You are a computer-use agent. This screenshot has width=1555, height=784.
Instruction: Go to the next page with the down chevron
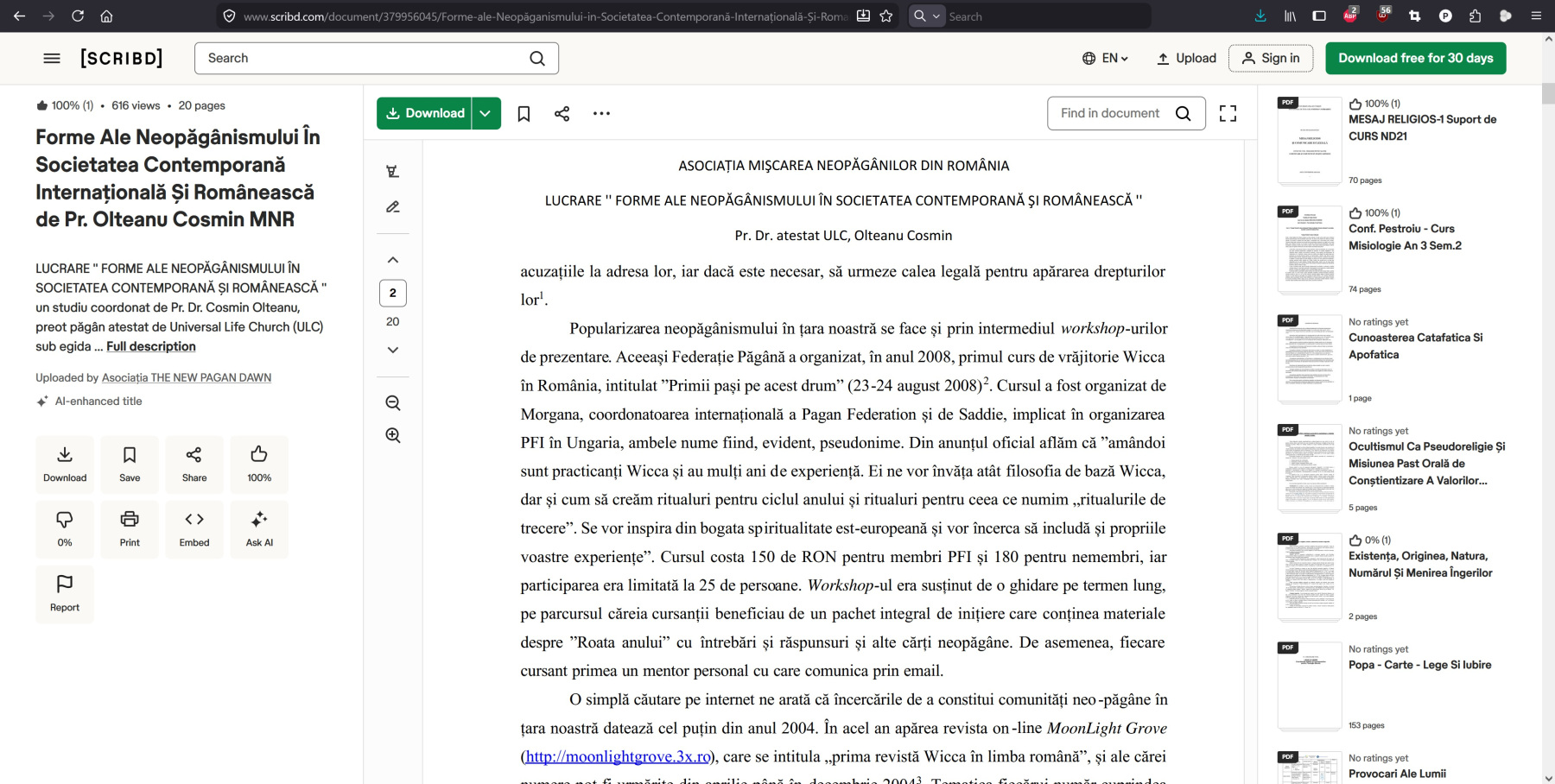click(393, 350)
